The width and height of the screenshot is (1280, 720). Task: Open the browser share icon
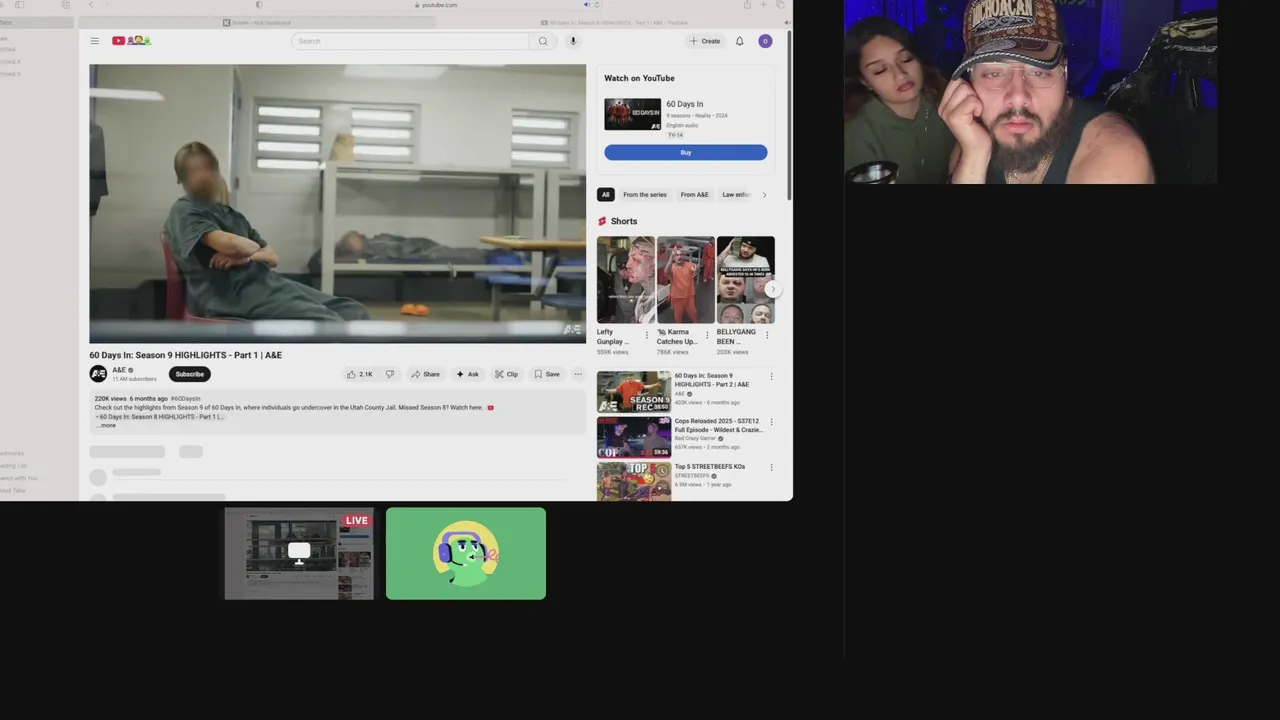747,5
